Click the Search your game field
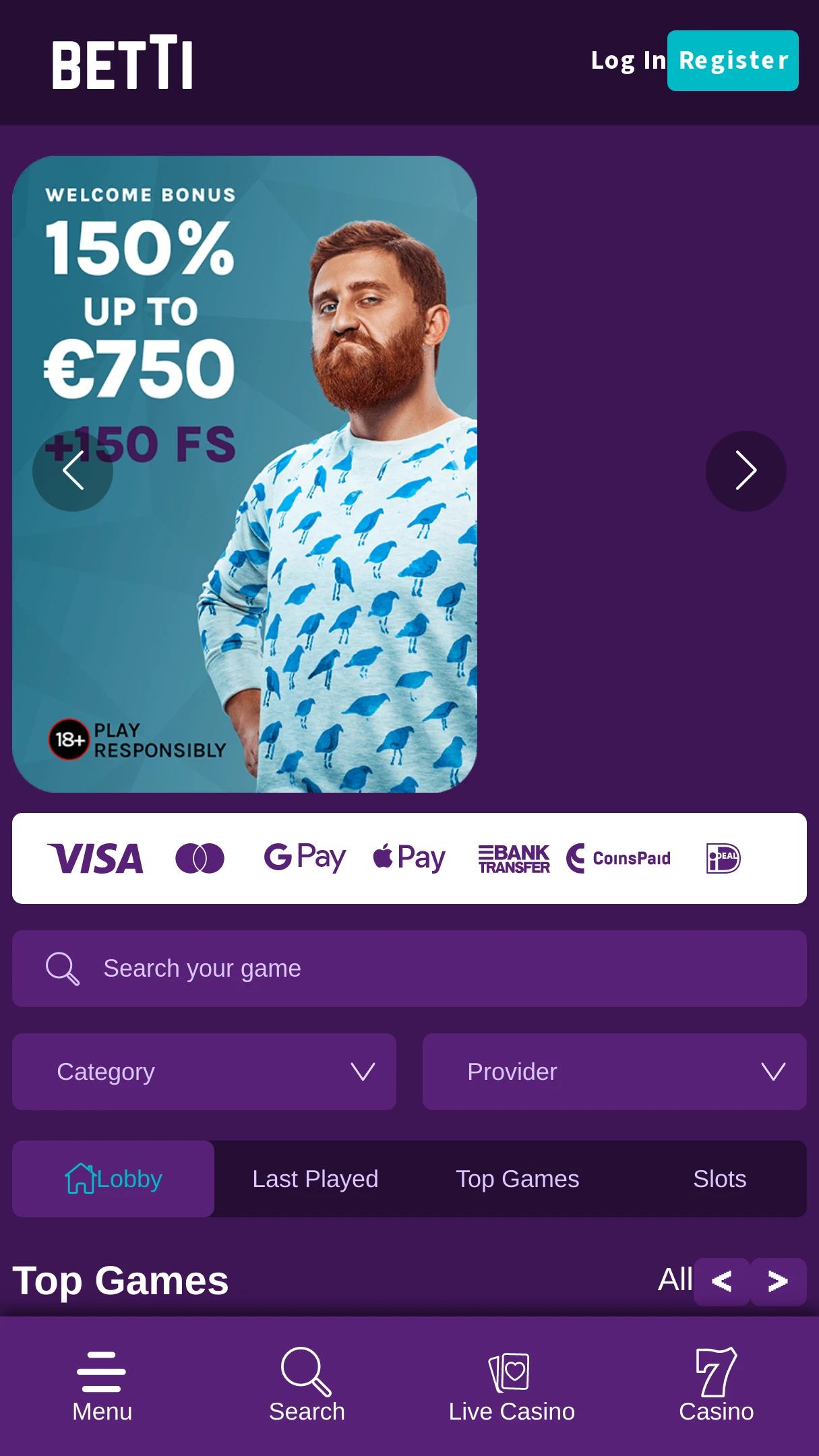Screen dimensions: 819x1456 click(409, 969)
